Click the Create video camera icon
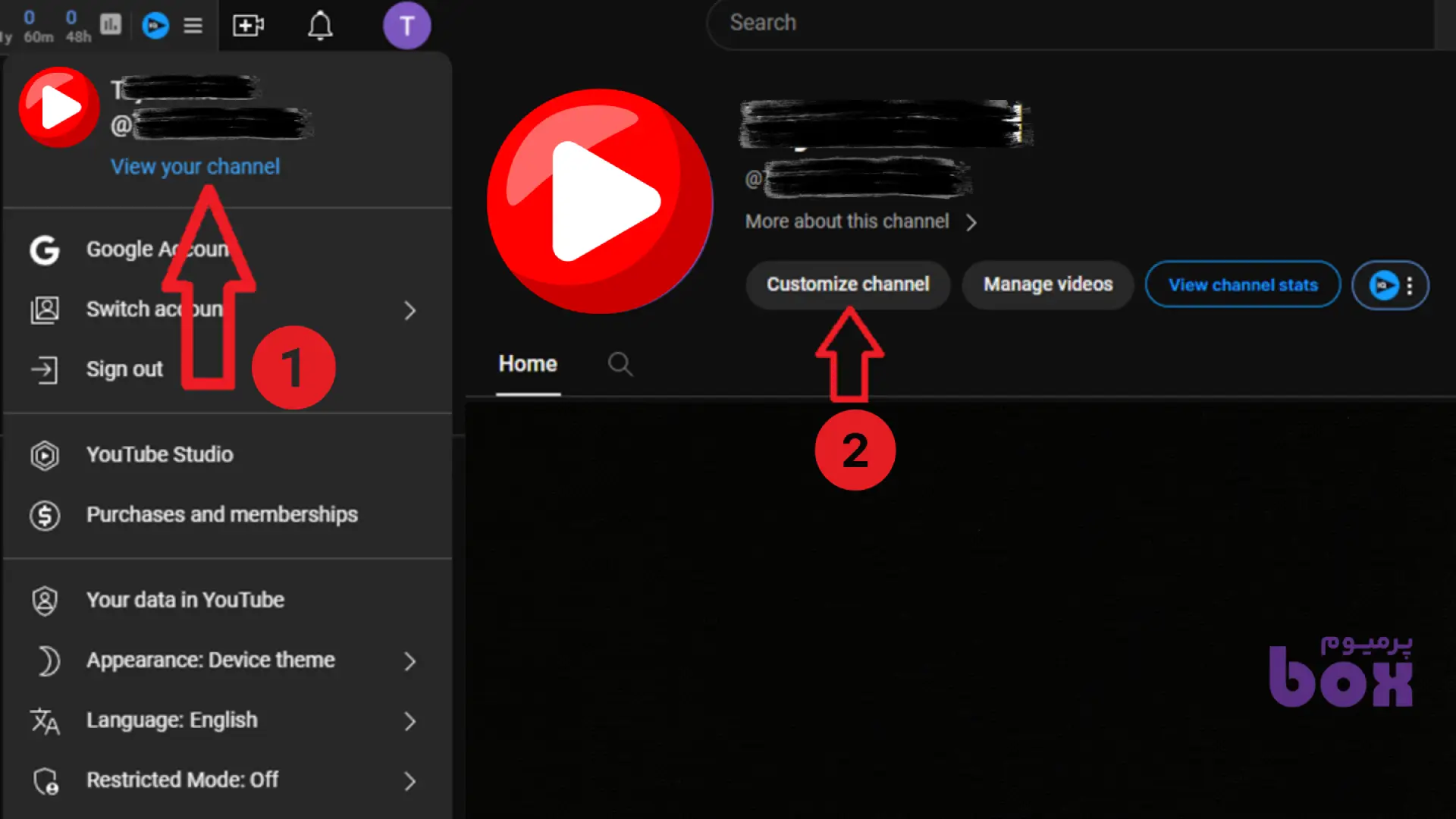This screenshot has height=819, width=1456. (x=248, y=26)
